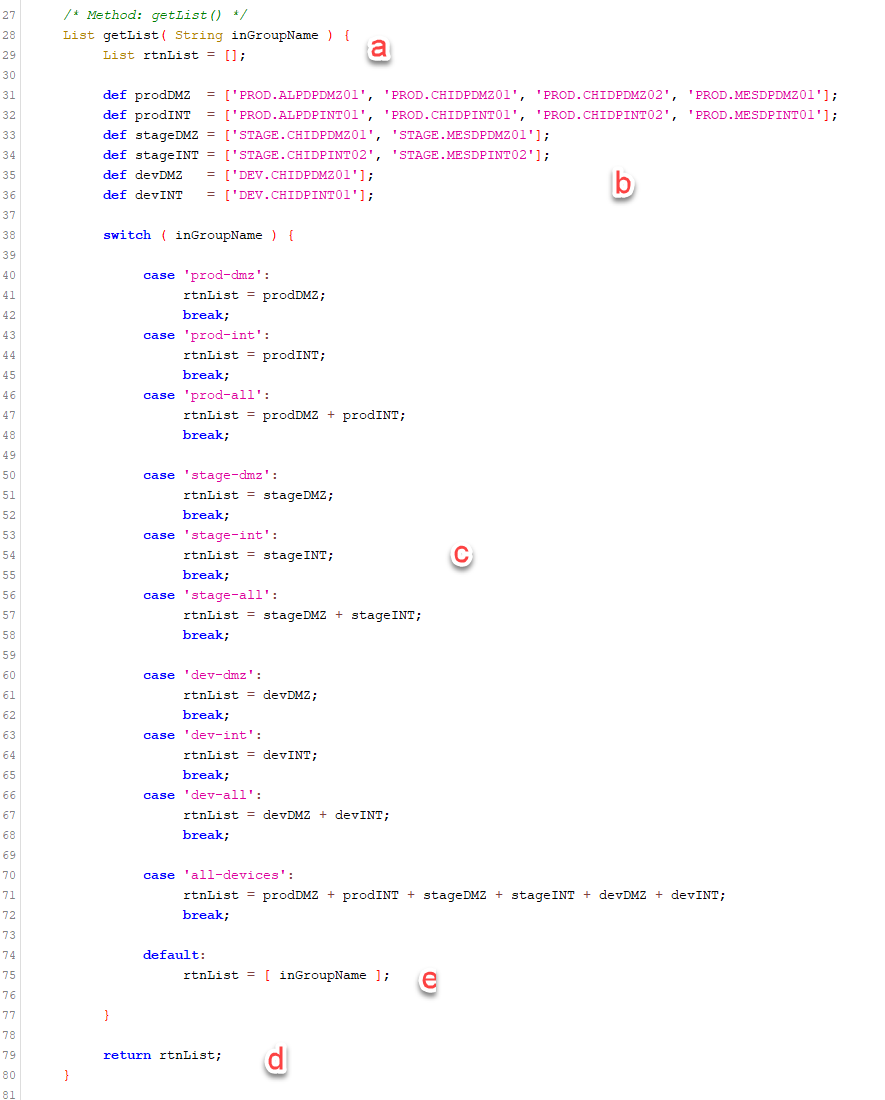This screenshot has width=885, height=1100.
Task: Click line number 28 in the gutter
Action: point(10,35)
